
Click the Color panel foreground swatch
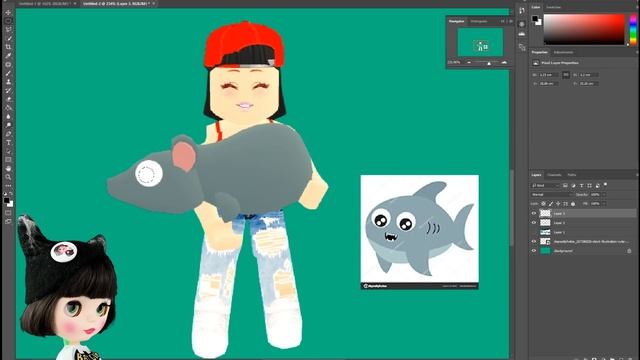click(x=535, y=18)
